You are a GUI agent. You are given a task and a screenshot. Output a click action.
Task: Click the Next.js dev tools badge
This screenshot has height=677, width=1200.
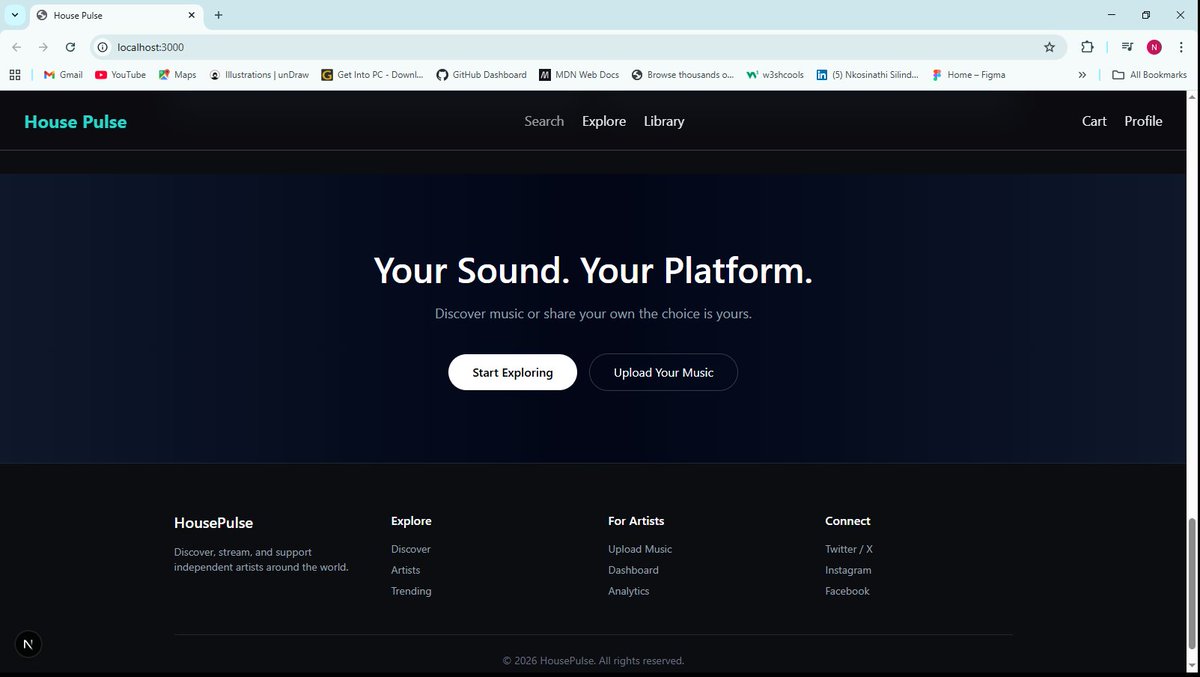click(x=28, y=644)
